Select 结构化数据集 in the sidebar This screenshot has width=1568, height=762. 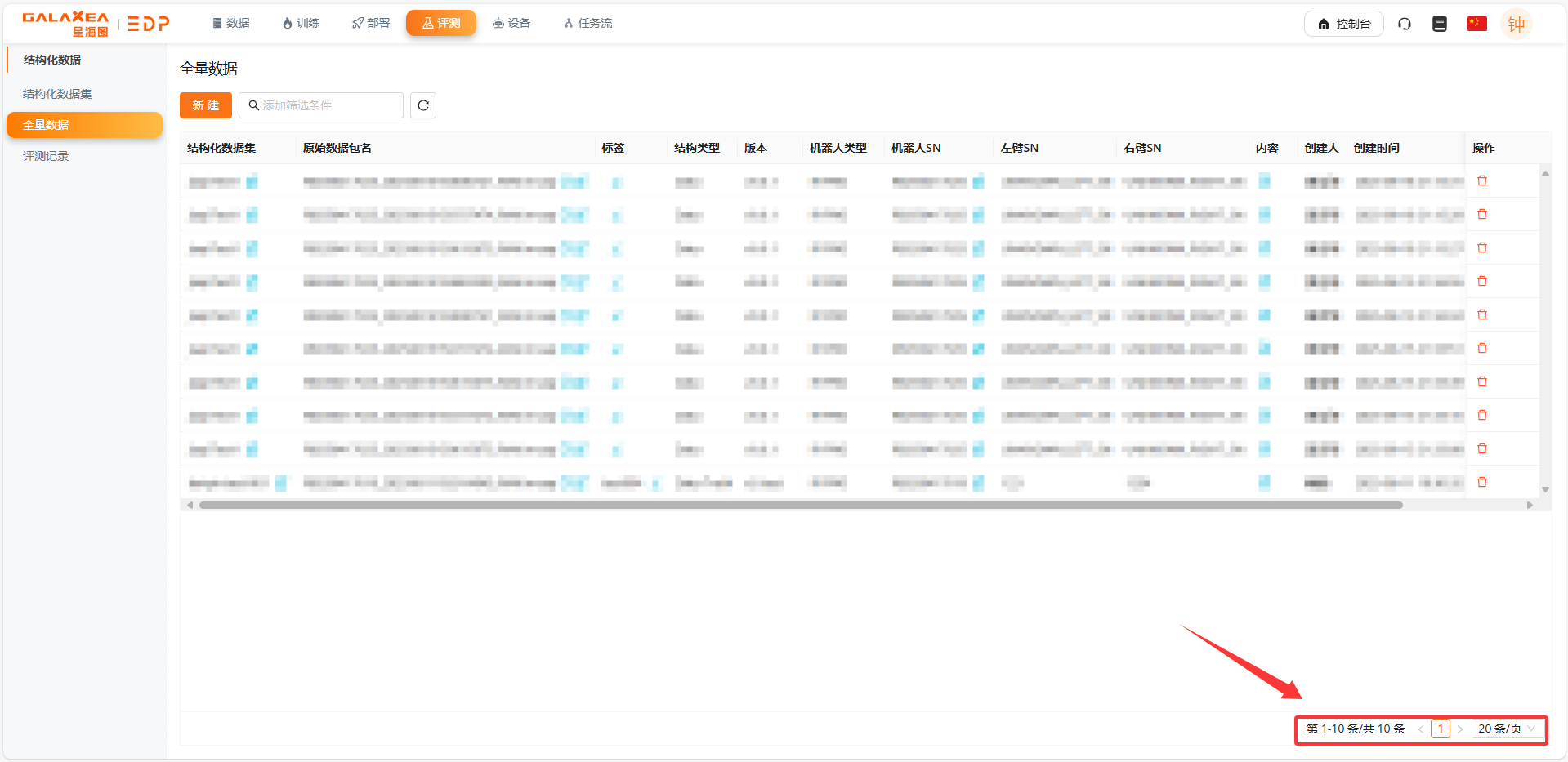[x=57, y=94]
